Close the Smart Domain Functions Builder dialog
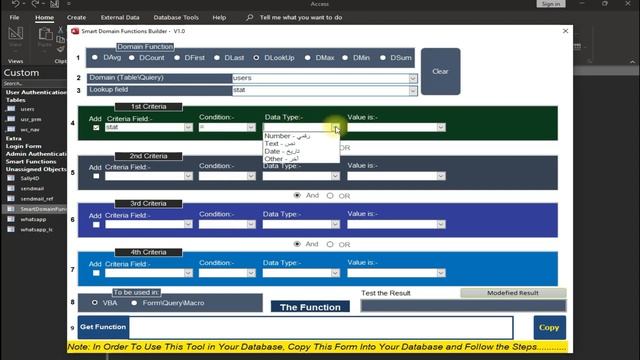The height and width of the screenshot is (360, 640). pyautogui.click(x=565, y=31)
